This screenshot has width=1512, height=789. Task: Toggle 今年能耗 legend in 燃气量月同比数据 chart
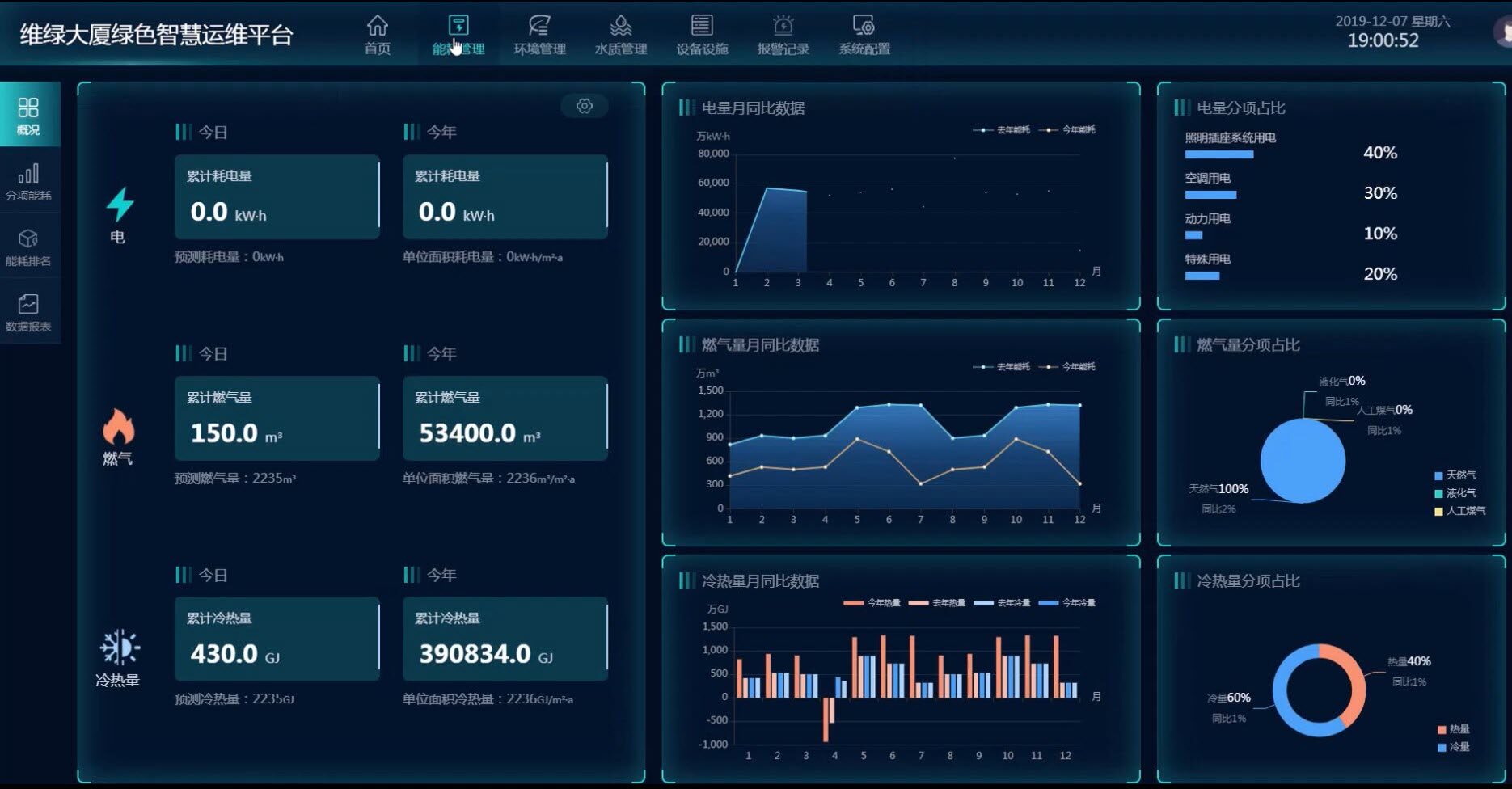click(x=1067, y=366)
